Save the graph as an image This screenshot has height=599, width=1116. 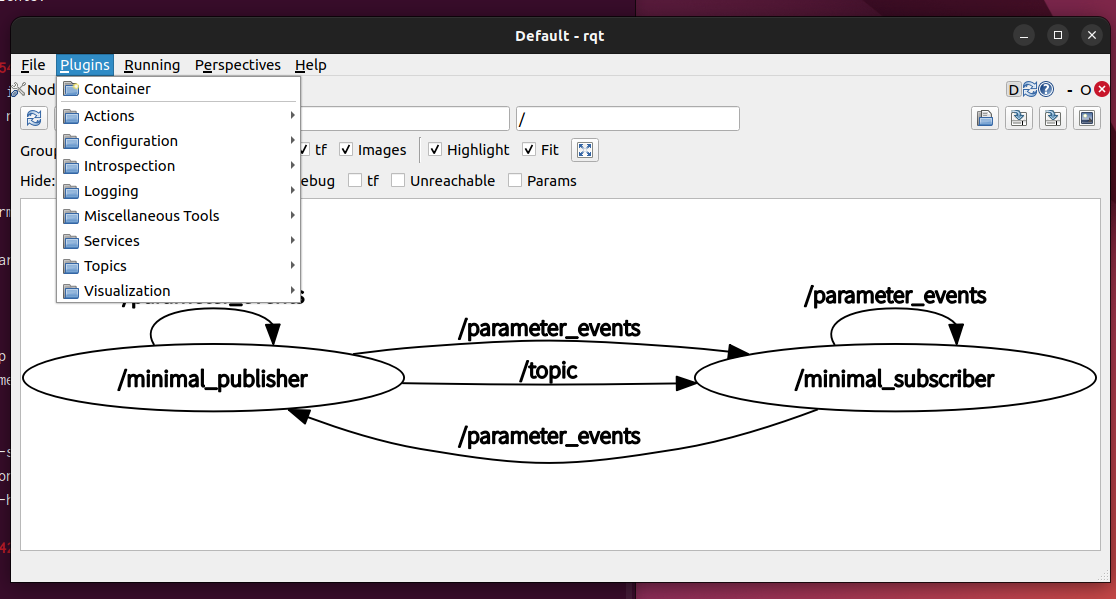tap(1086, 118)
